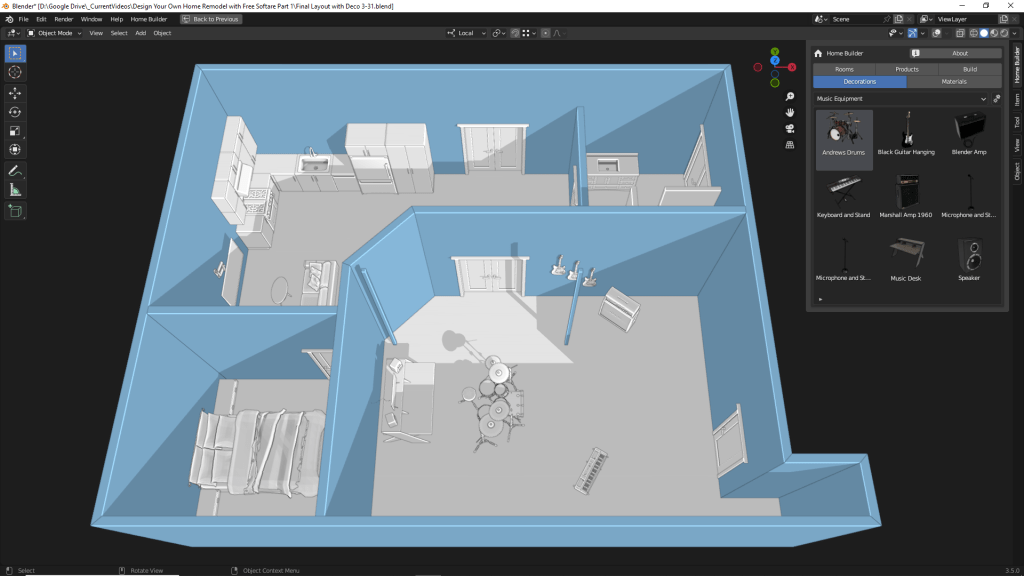
Task: Select the Move tool in the toolbar
Action: [x=15, y=92]
